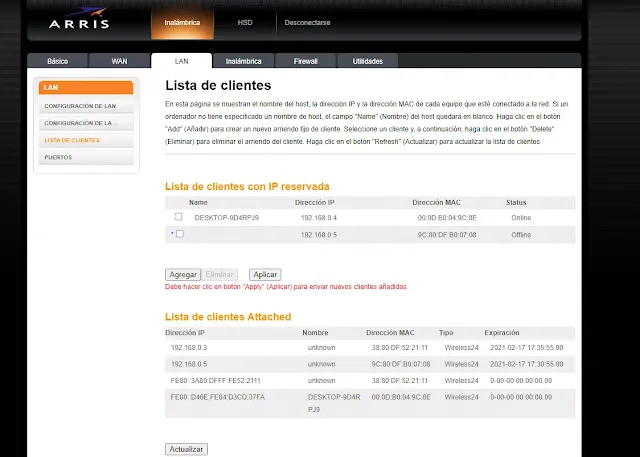Check the box for reserved IP 192.168.0.5
Image resolution: width=640 pixels, height=457 pixels.
(x=180, y=234)
